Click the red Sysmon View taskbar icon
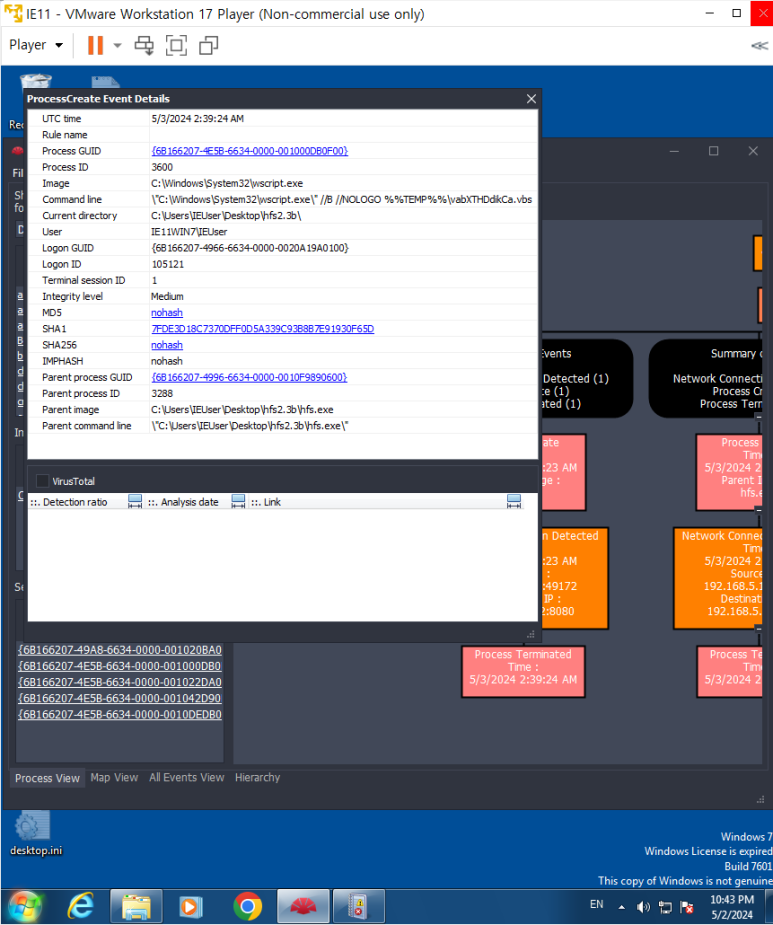This screenshot has width=773, height=925. (303, 906)
